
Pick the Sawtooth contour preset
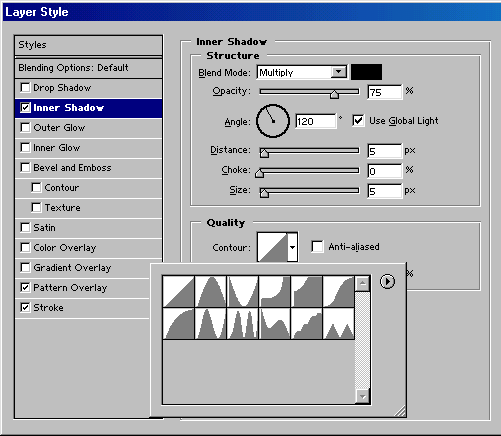pyautogui.click(x=338, y=323)
